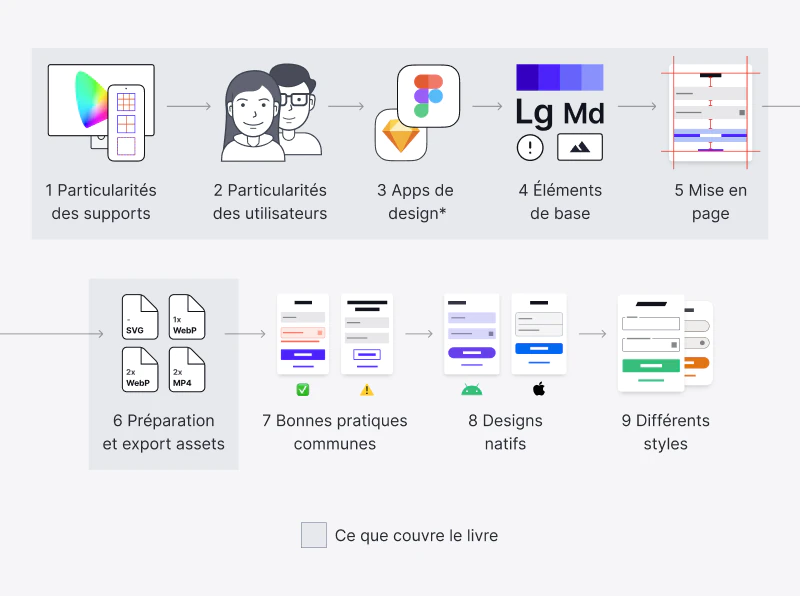Click the green checkmark icon
The height and width of the screenshot is (596, 800).
[303, 390]
